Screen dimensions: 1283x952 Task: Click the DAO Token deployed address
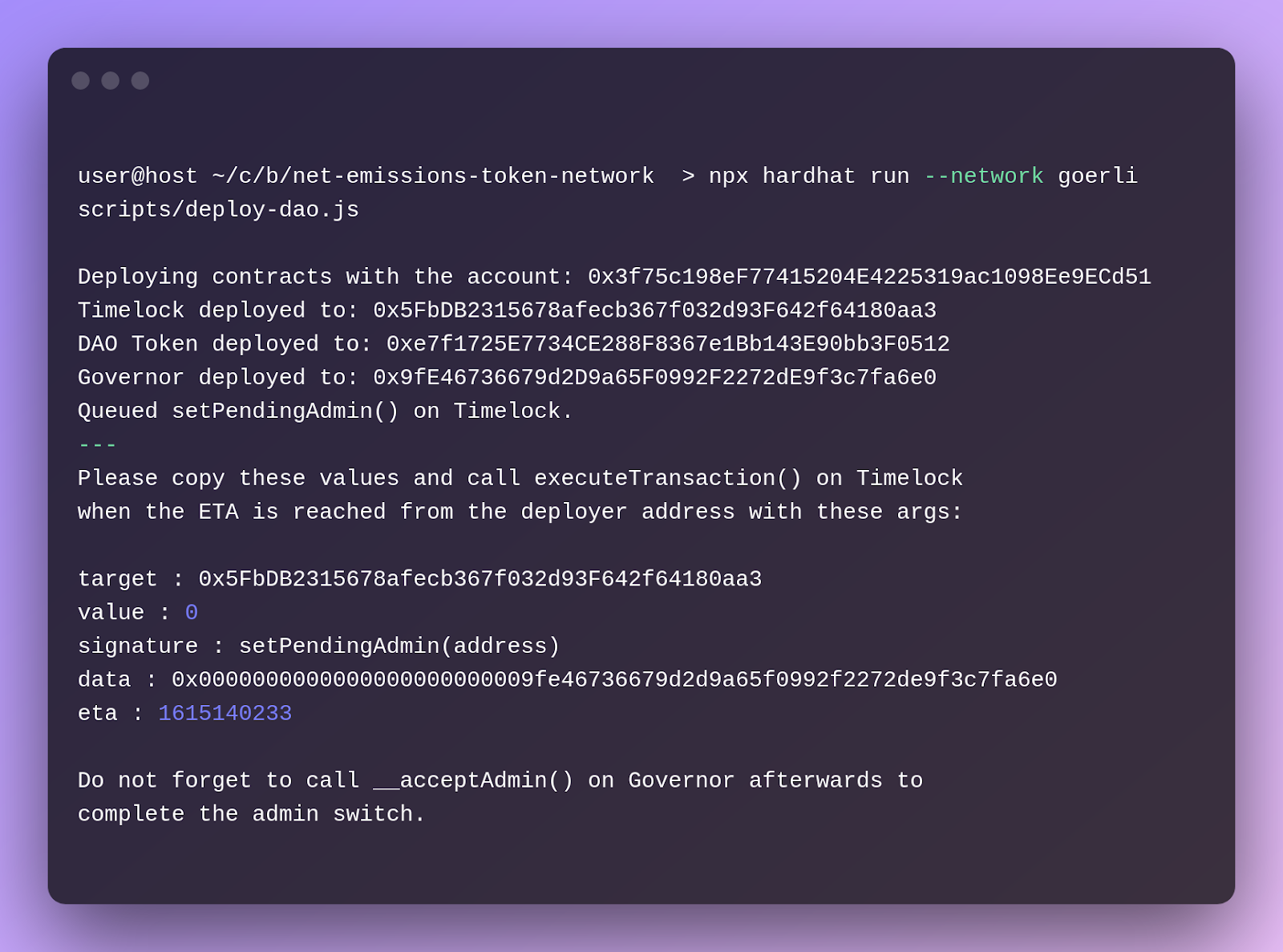pyautogui.click(x=668, y=344)
